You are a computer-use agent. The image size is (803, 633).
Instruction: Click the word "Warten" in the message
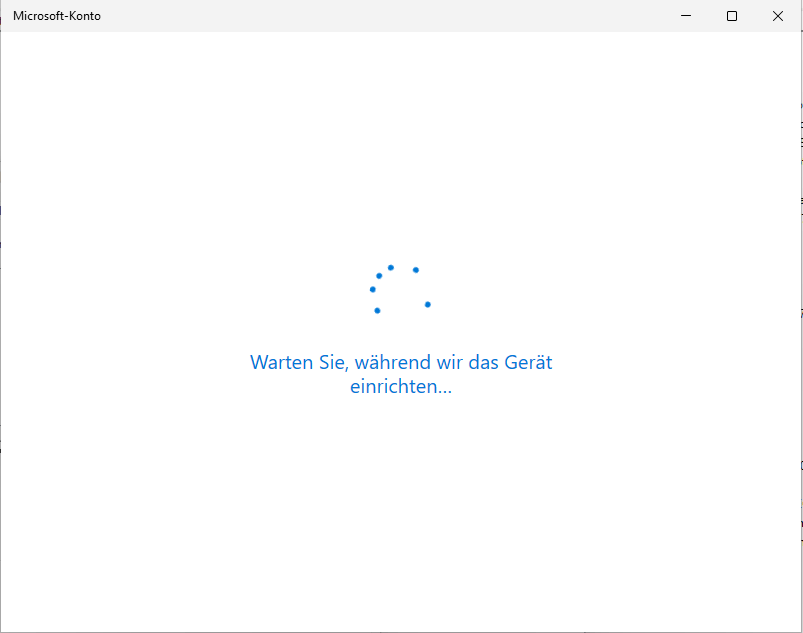281,362
